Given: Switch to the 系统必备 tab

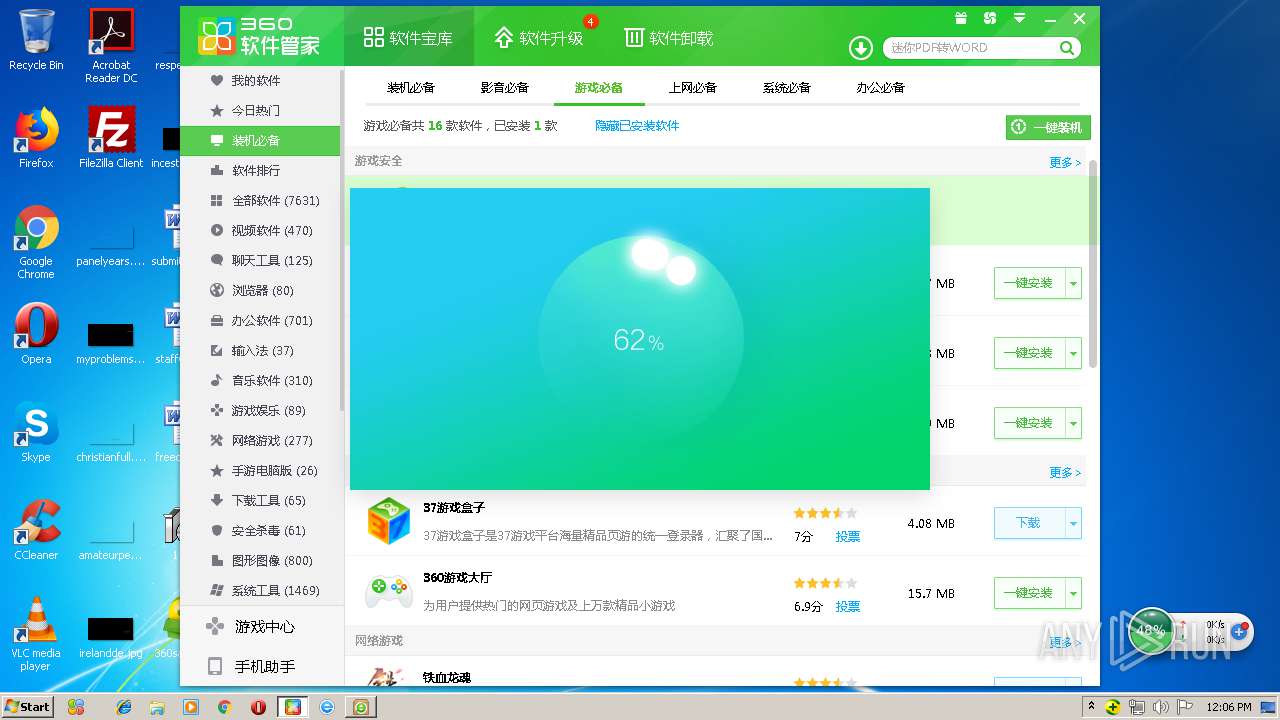Looking at the screenshot, I should (x=787, y=88).
